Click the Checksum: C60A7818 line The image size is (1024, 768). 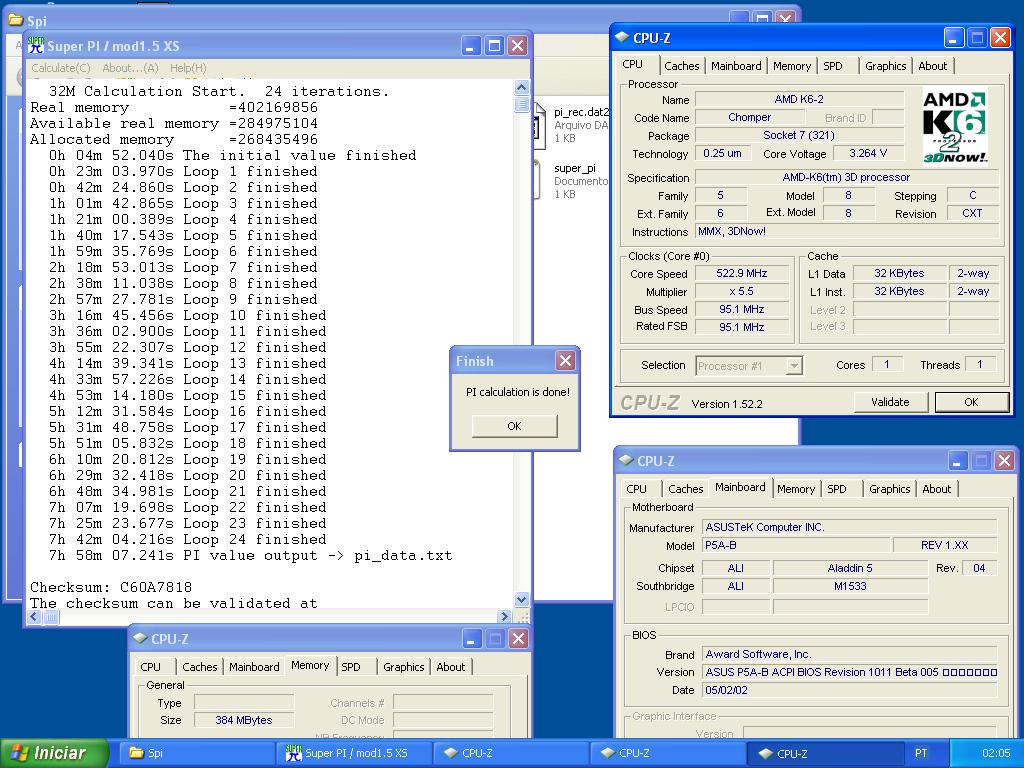(111, 587)
